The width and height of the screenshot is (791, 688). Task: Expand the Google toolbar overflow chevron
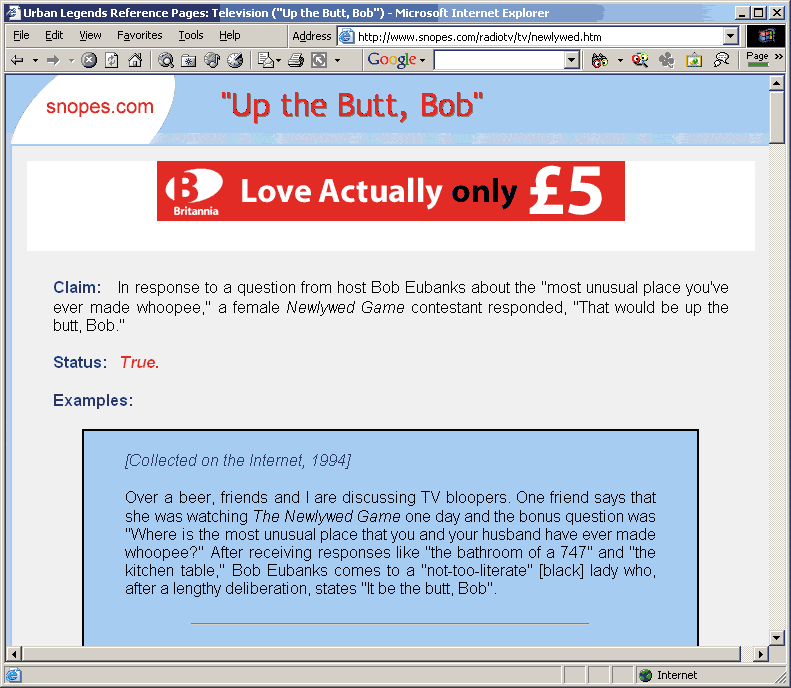point(778,56)
